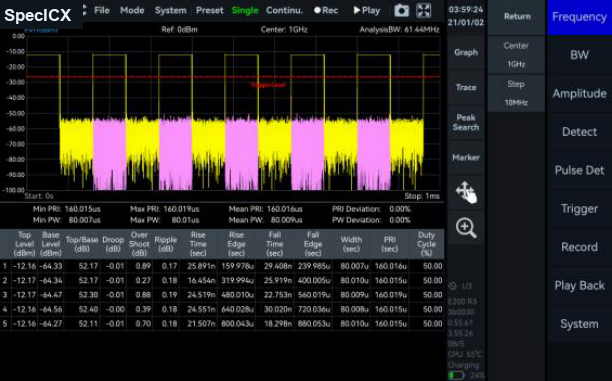Click the Top Level column header

point(24,244)
